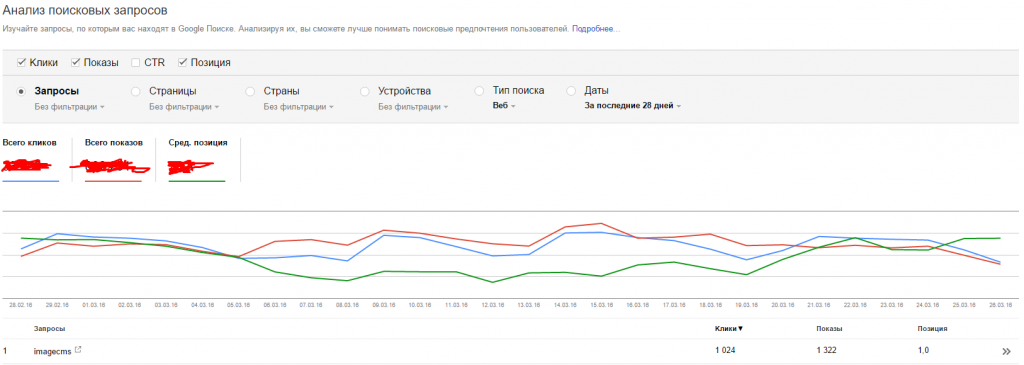This screenshot has height=365, width=1024.
Task: Select the Даты radio button
Action: point(571,91)
